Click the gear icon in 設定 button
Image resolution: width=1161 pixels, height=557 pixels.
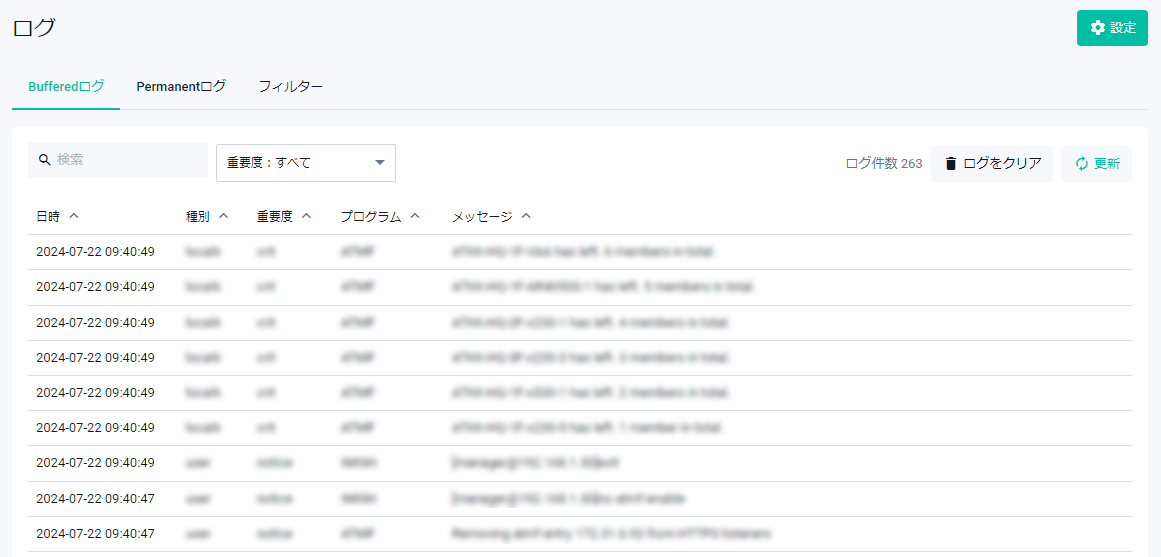click(x=1098, y=28)
